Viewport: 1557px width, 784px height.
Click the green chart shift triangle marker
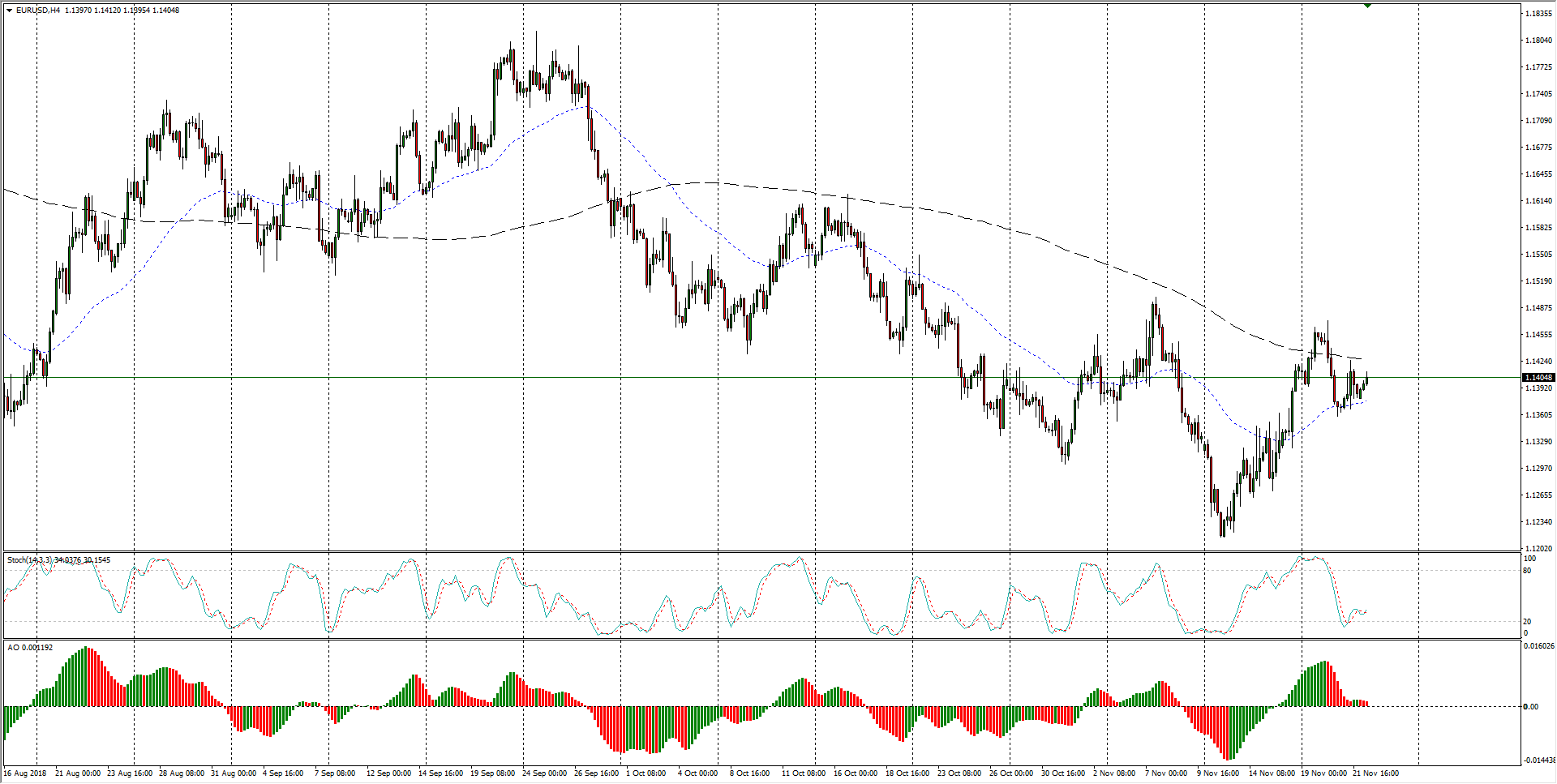(1368, 6)
